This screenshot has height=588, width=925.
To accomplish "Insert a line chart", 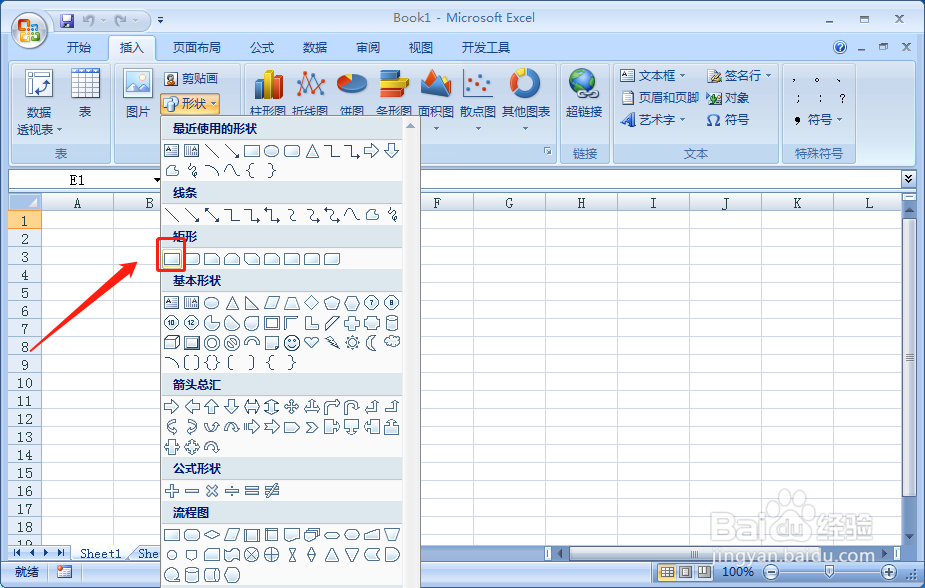I will tap(310, 93).
